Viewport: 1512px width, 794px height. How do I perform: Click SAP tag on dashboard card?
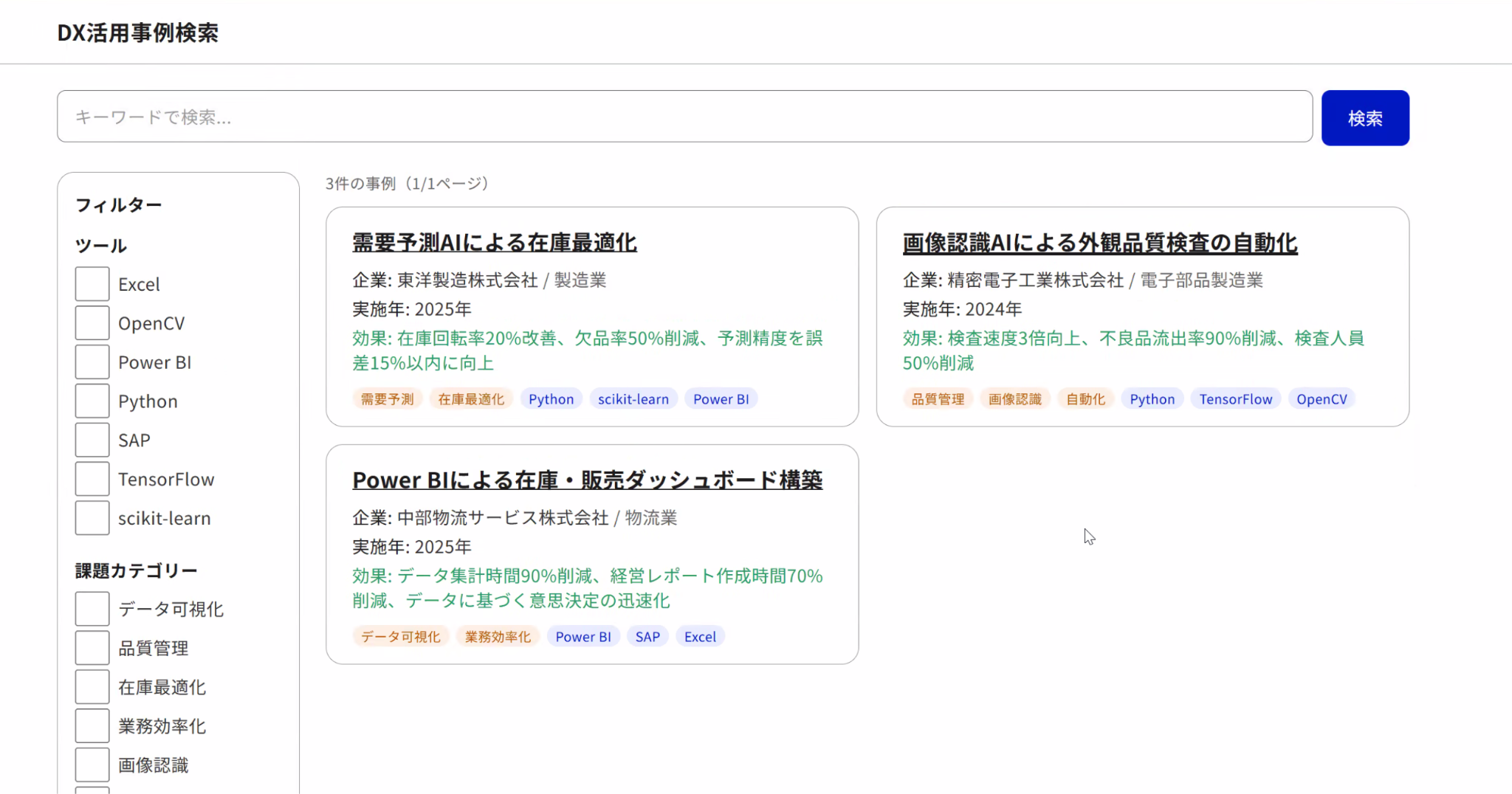pos(647,637)
